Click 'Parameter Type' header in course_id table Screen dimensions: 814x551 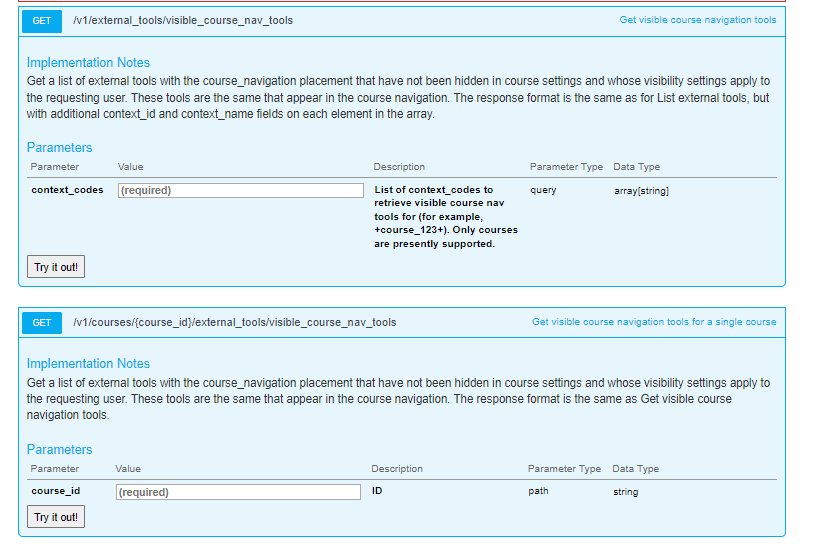click(x=564, y=469)
